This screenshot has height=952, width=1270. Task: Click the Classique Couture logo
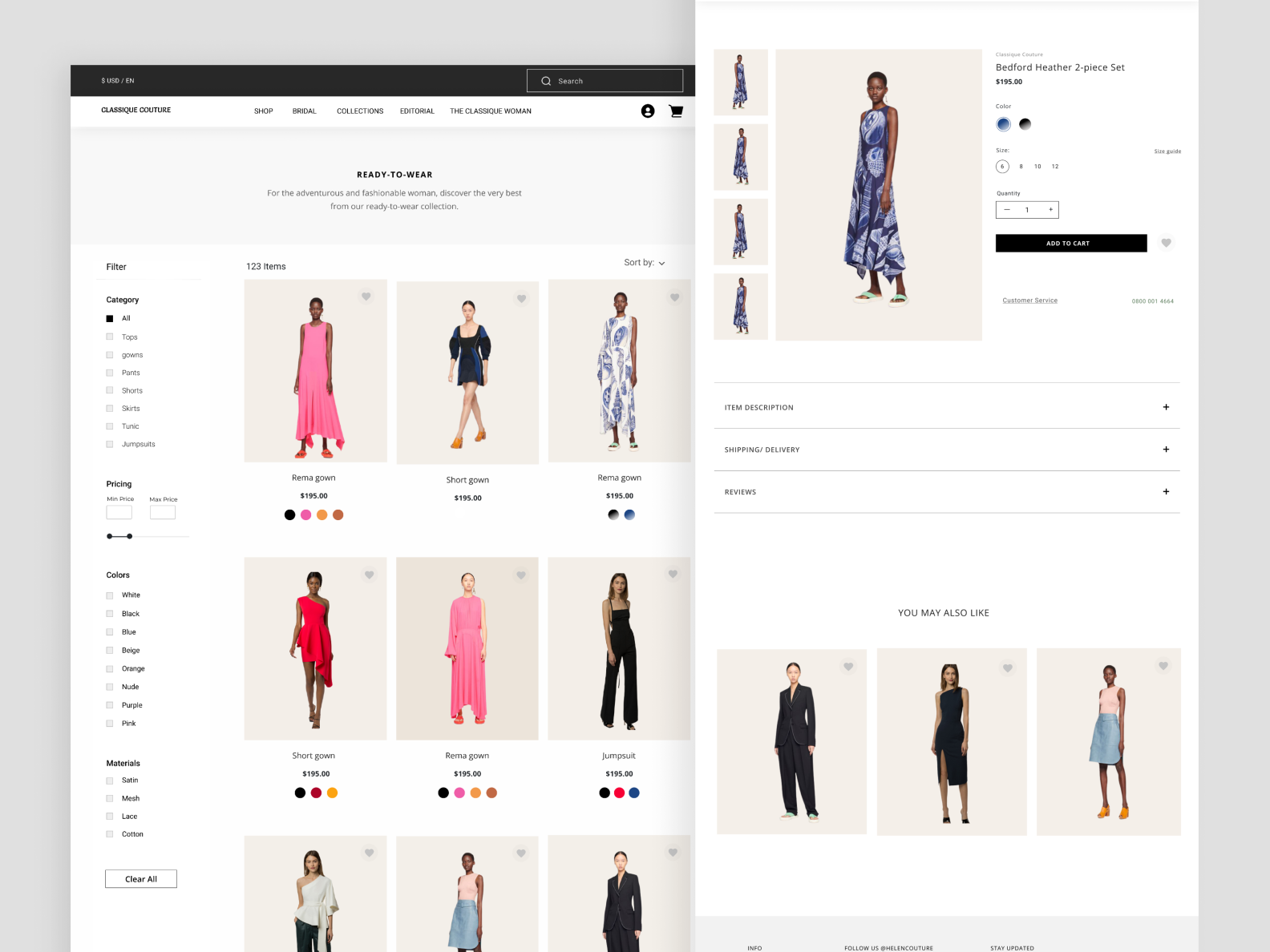click(x=136, y=110)
